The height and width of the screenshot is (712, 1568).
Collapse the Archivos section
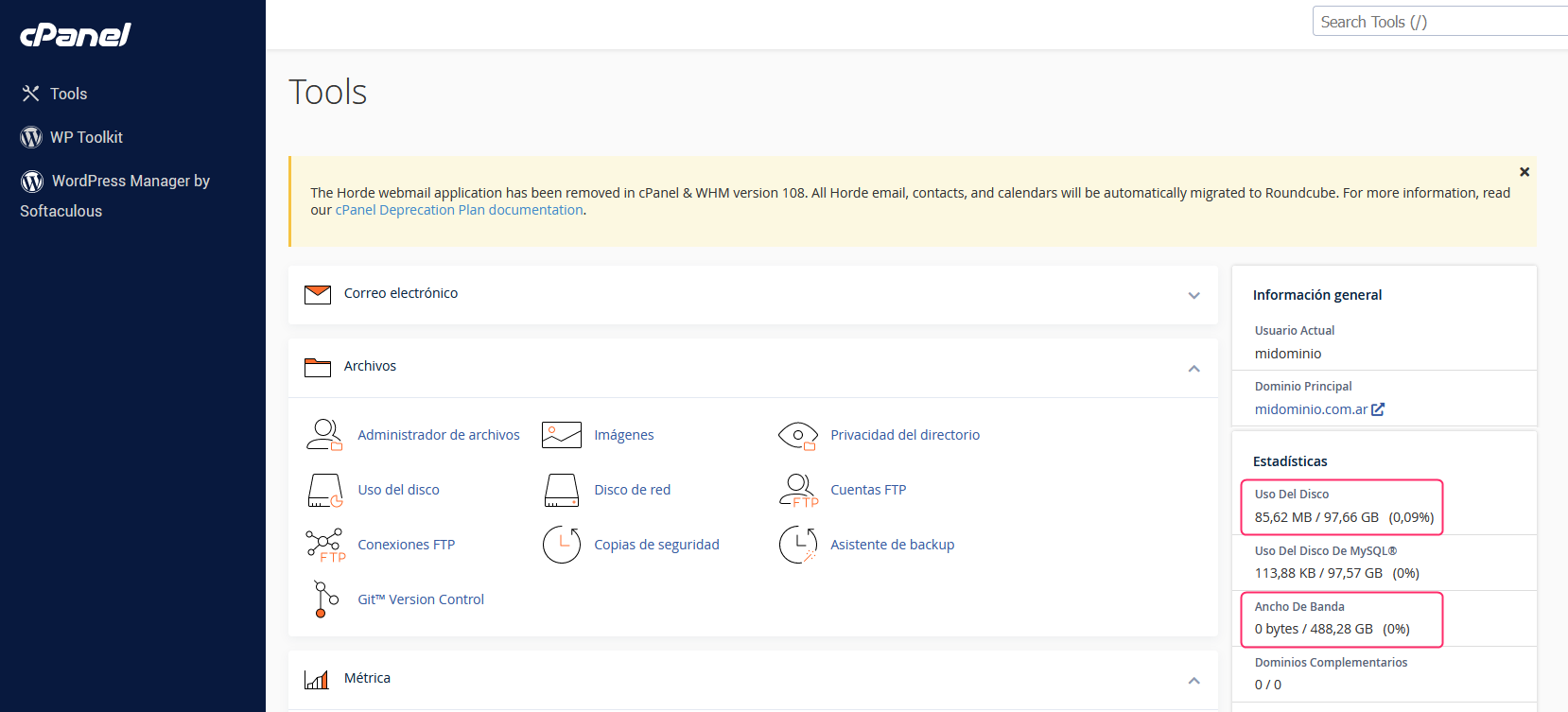[1193, 368]
